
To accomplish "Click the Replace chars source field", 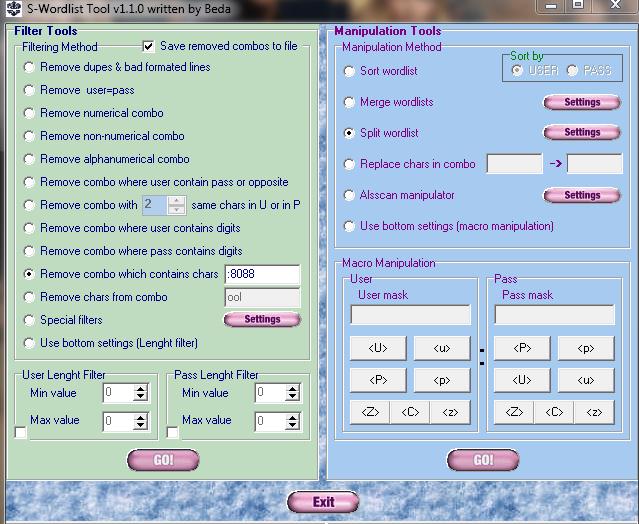I will pyautogui.click(x=515, y=164).
